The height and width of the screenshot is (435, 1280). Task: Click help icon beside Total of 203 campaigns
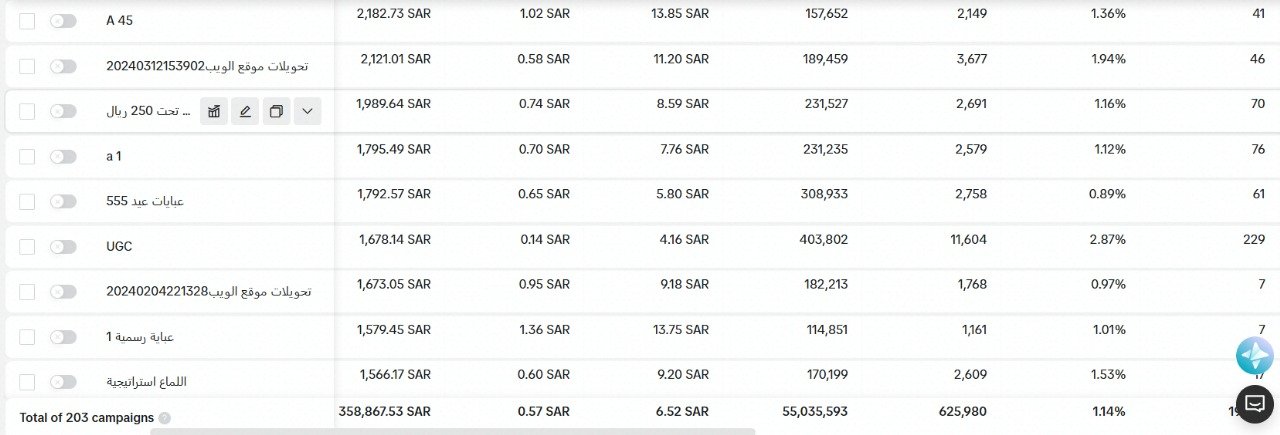point(165,418)
